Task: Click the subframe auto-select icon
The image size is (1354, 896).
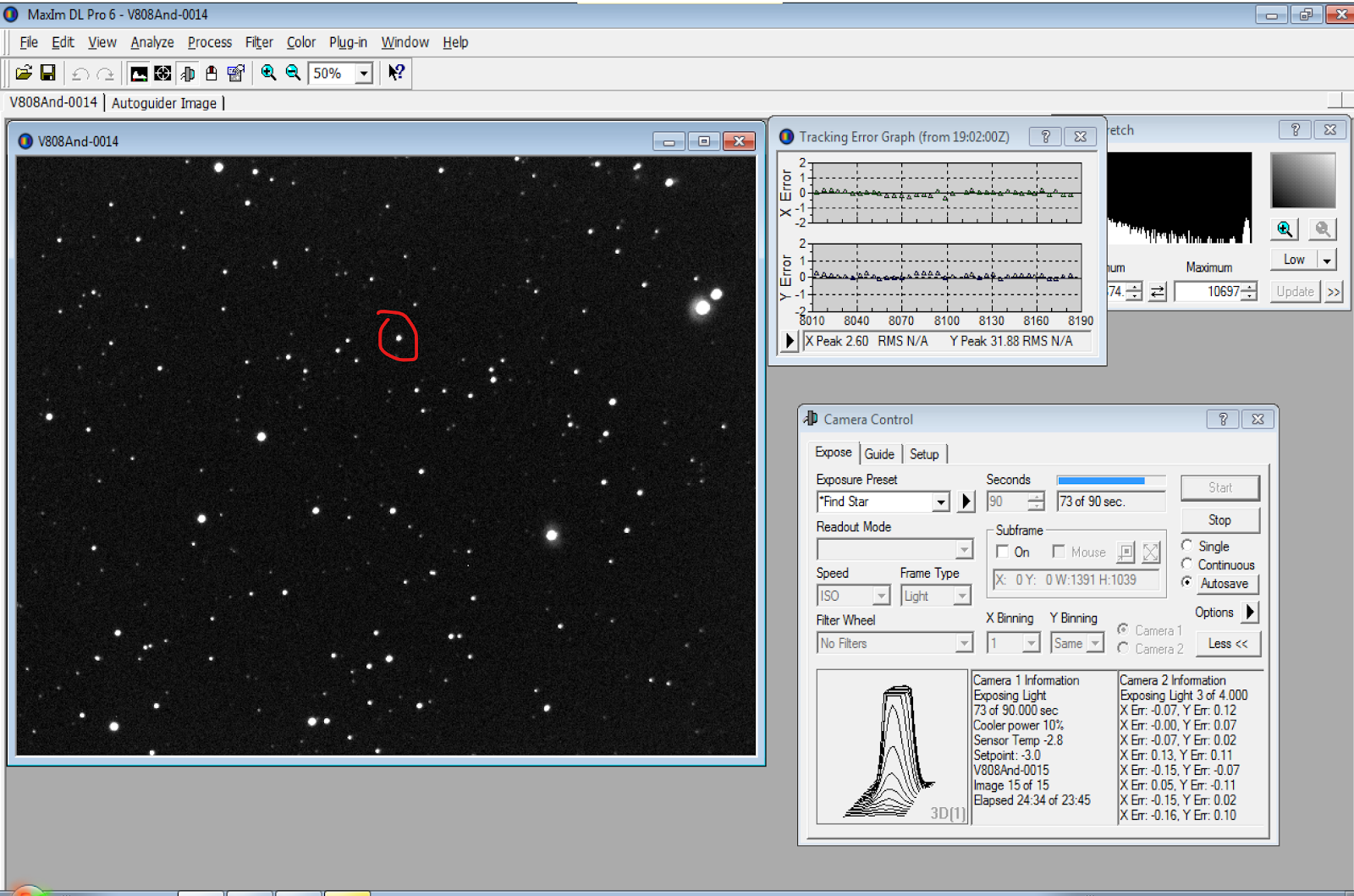Action: tap(1126, 552)
